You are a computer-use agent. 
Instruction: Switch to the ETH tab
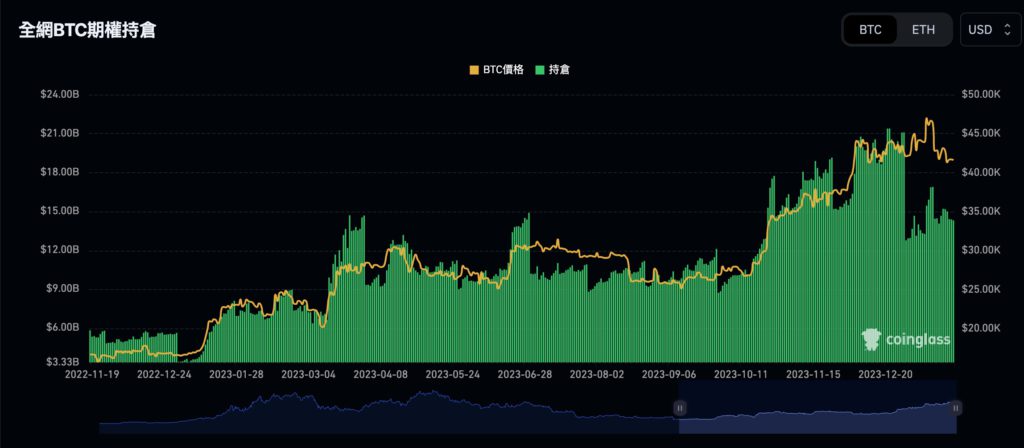coord(923,30)
